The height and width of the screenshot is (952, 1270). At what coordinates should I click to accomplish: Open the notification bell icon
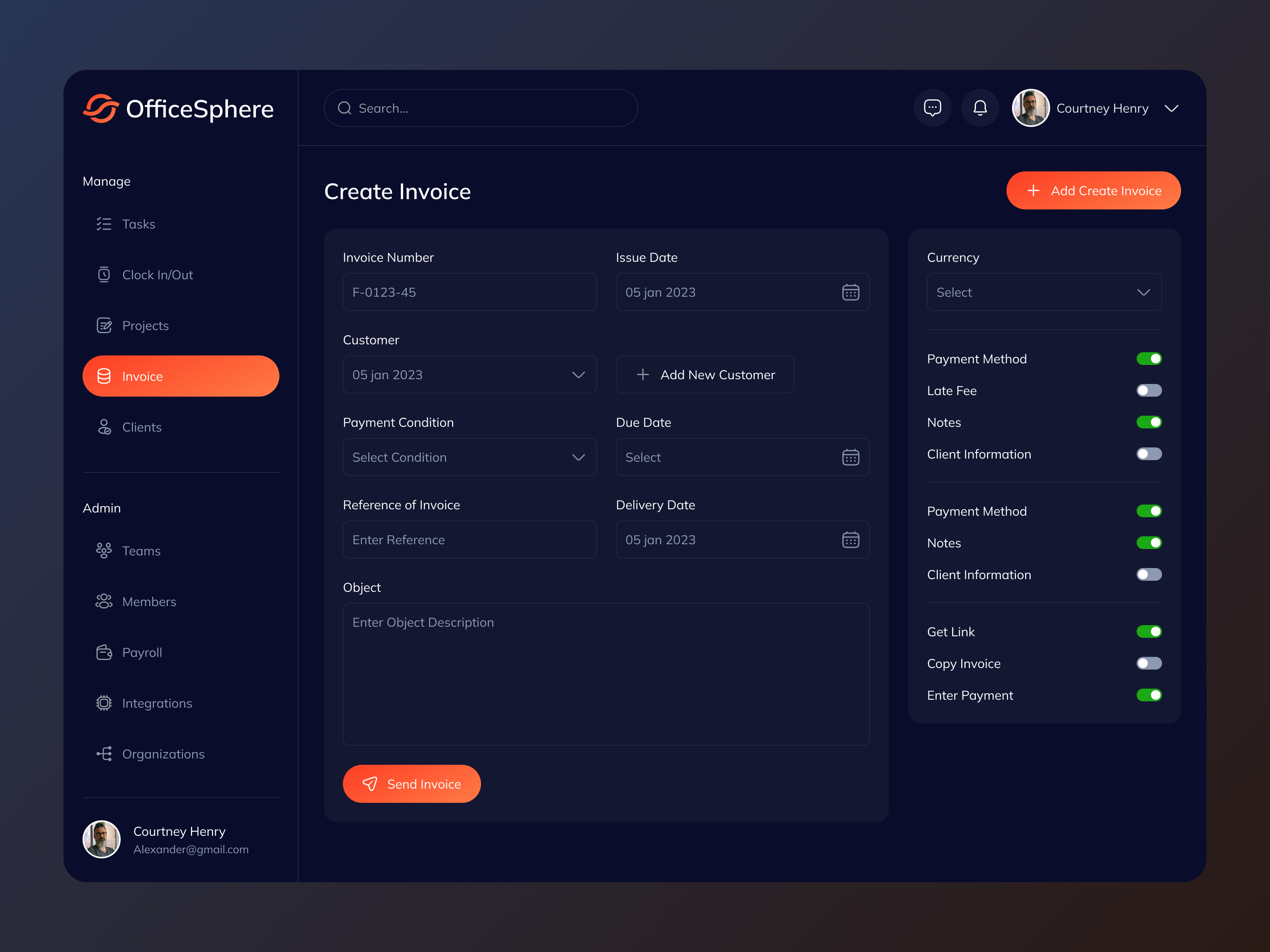click(980, 108)
